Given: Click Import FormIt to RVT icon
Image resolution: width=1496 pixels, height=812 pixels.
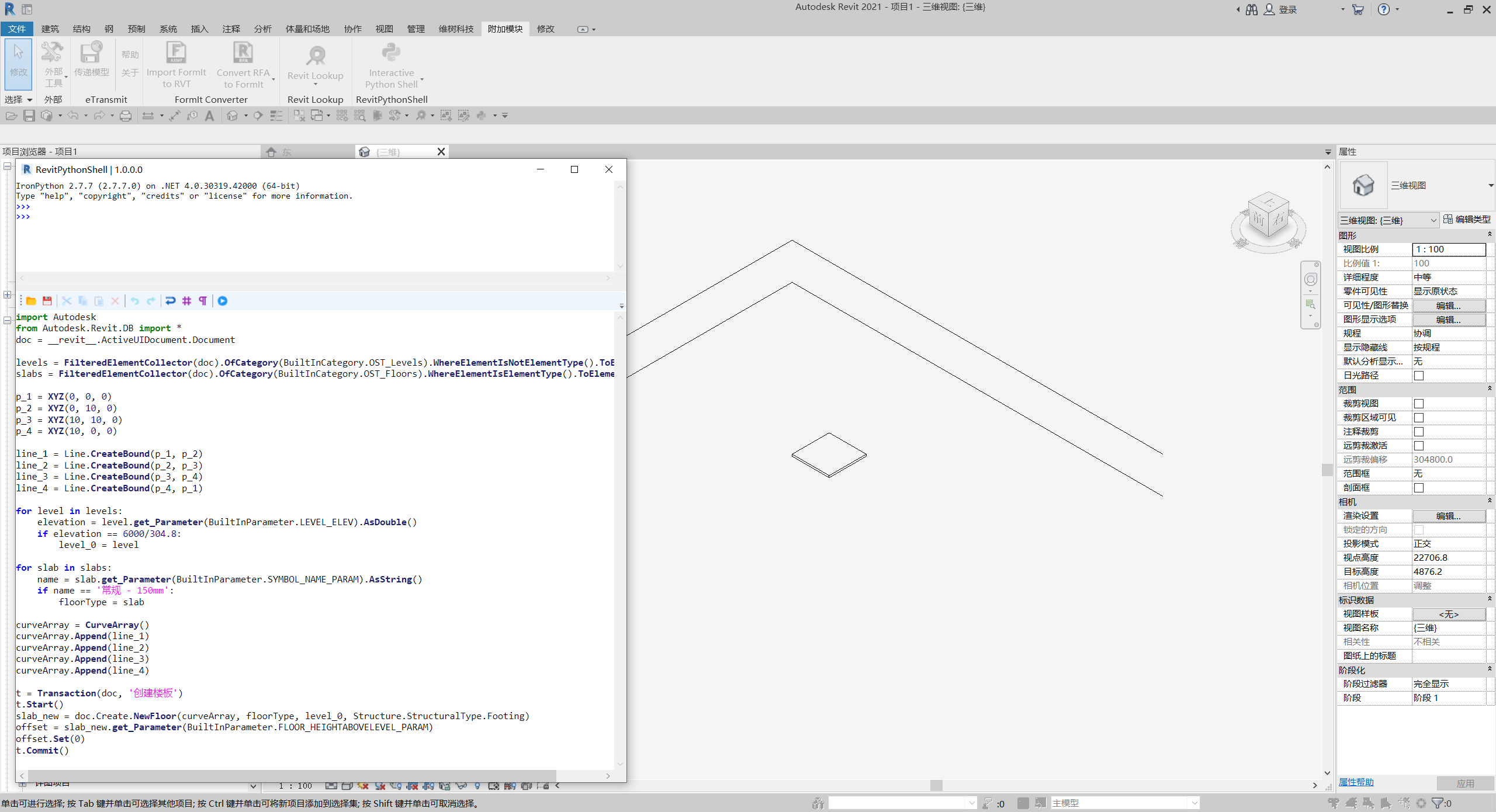Looking at the screenshot, I should point(176,54).
